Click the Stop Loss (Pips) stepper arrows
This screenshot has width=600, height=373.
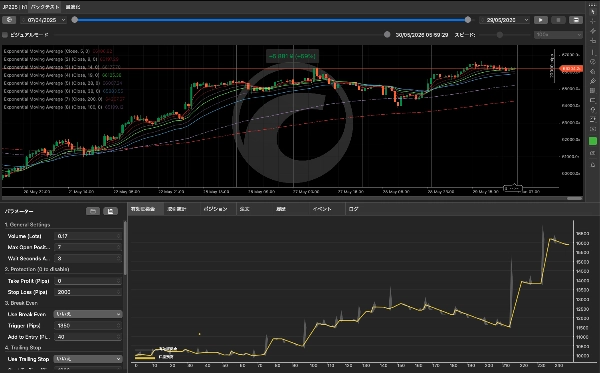pyautogui.click(x=119, y=292)
